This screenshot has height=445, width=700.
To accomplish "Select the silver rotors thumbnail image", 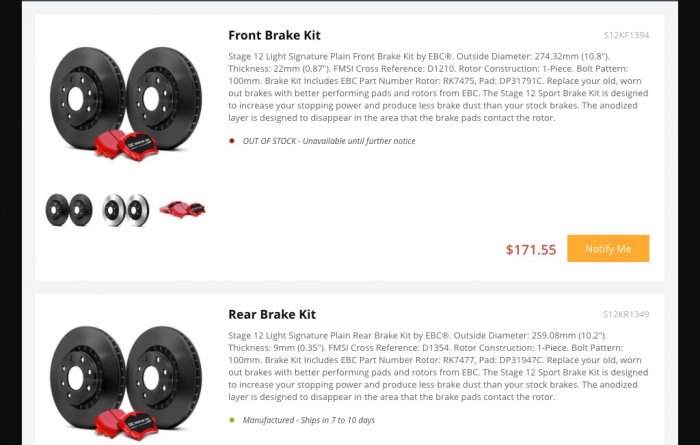I will click(125, 209).
